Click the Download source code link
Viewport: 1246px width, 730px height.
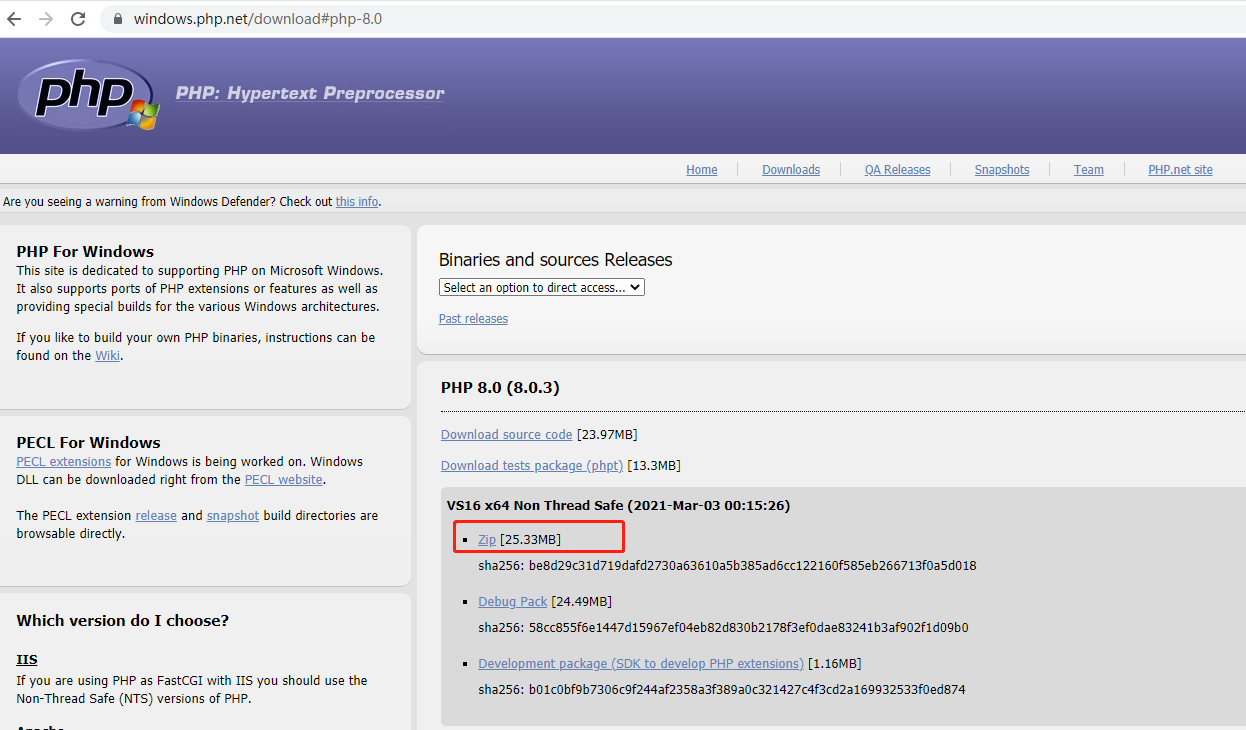click(x=507, y=435)
